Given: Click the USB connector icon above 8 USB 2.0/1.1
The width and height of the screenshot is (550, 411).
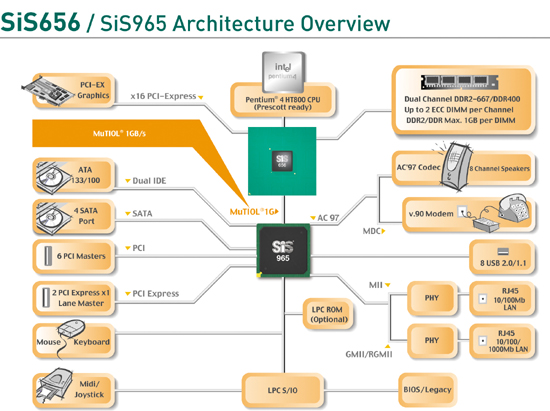Looking at the screenshot, I should (503, 251).
